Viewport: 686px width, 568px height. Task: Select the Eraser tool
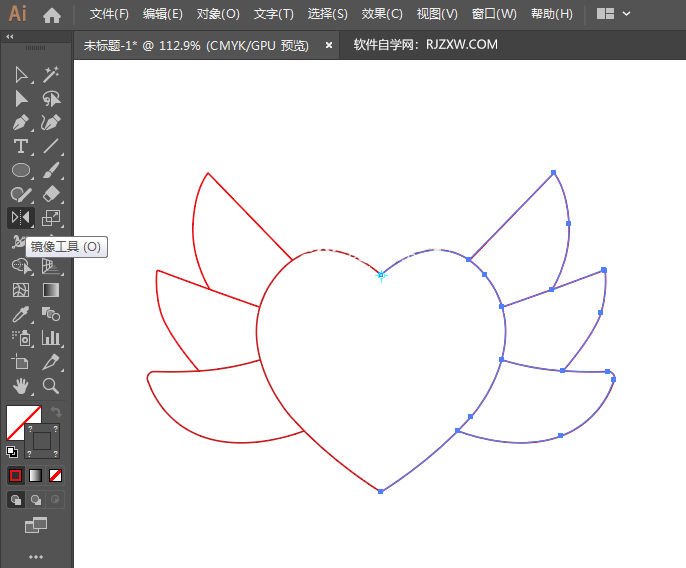[51, 194]
